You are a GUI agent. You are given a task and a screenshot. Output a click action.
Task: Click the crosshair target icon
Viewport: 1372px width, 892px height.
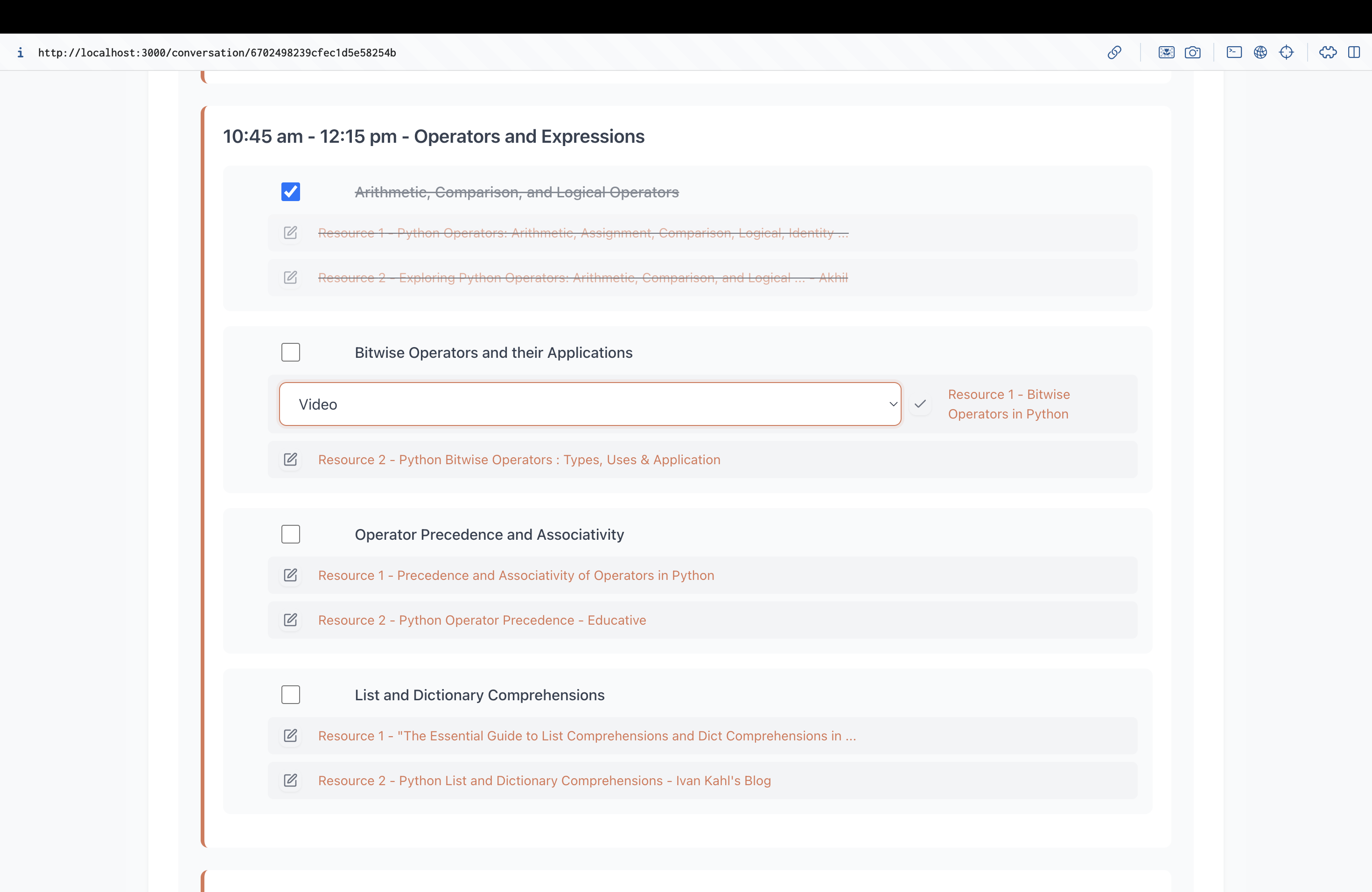tap(1286, 52)
